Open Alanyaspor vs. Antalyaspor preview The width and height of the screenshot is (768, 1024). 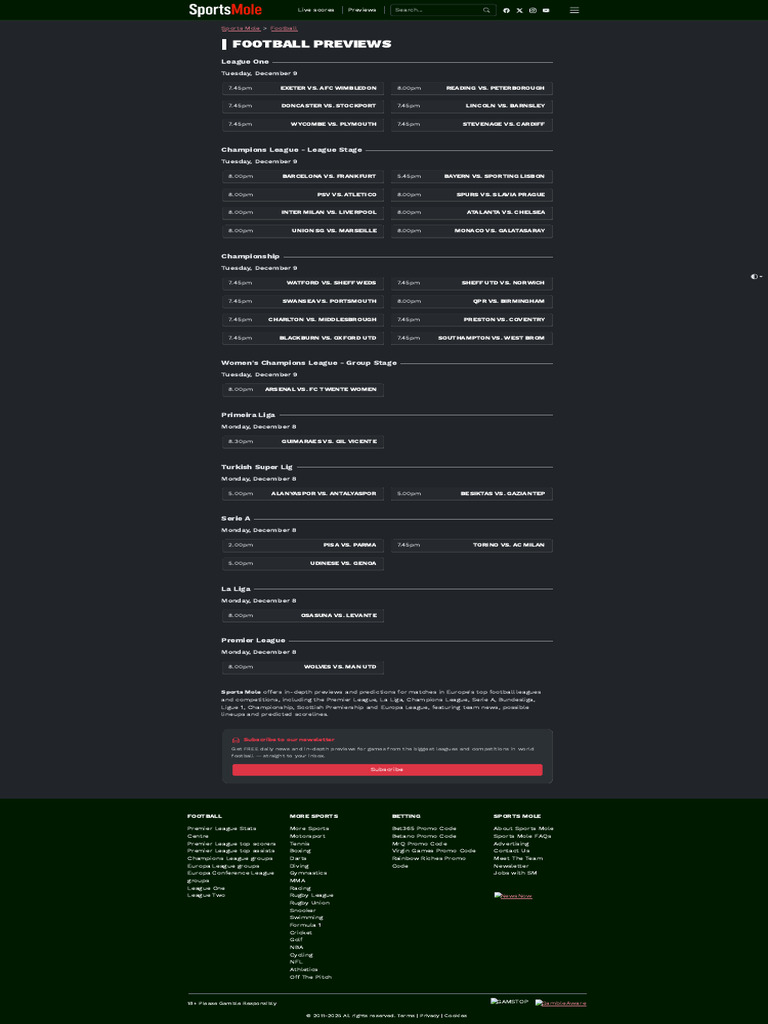coord(303,494)
